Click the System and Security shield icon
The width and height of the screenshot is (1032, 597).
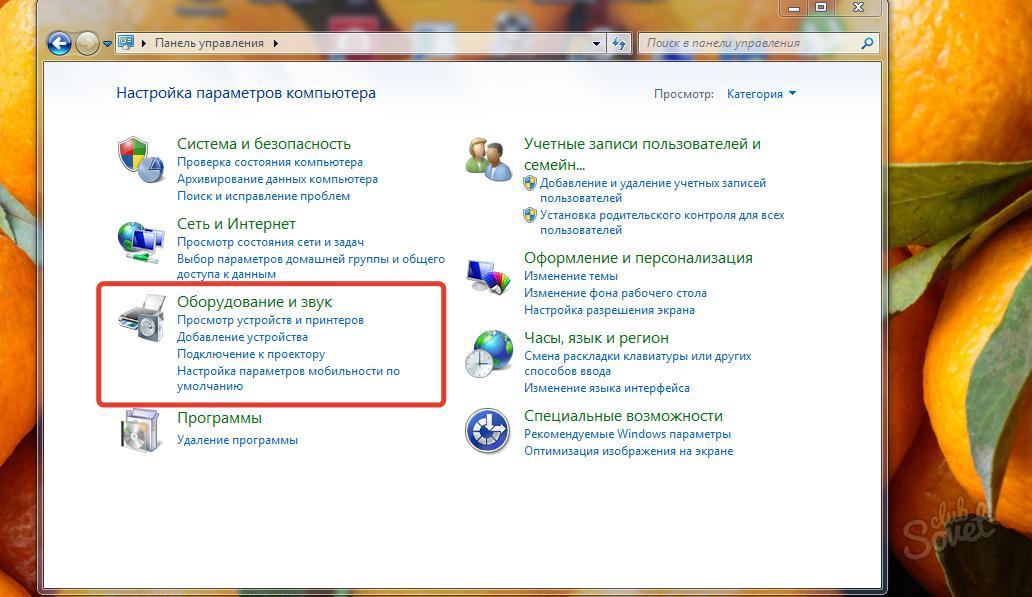pyautogui.click(x=140, y=160)
